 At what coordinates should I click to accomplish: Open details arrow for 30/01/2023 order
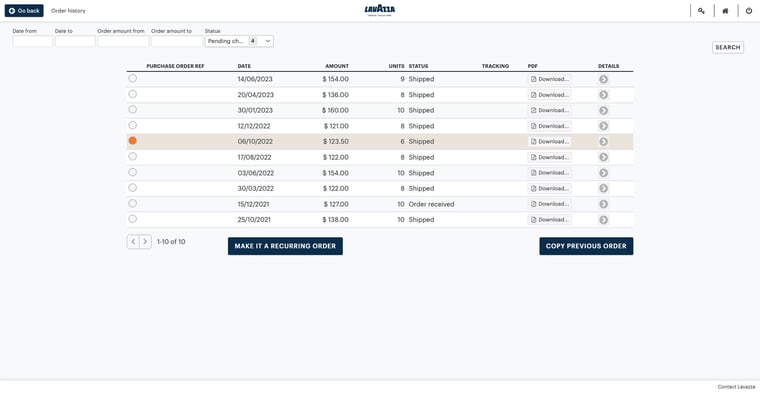click(x=603, y=110)
